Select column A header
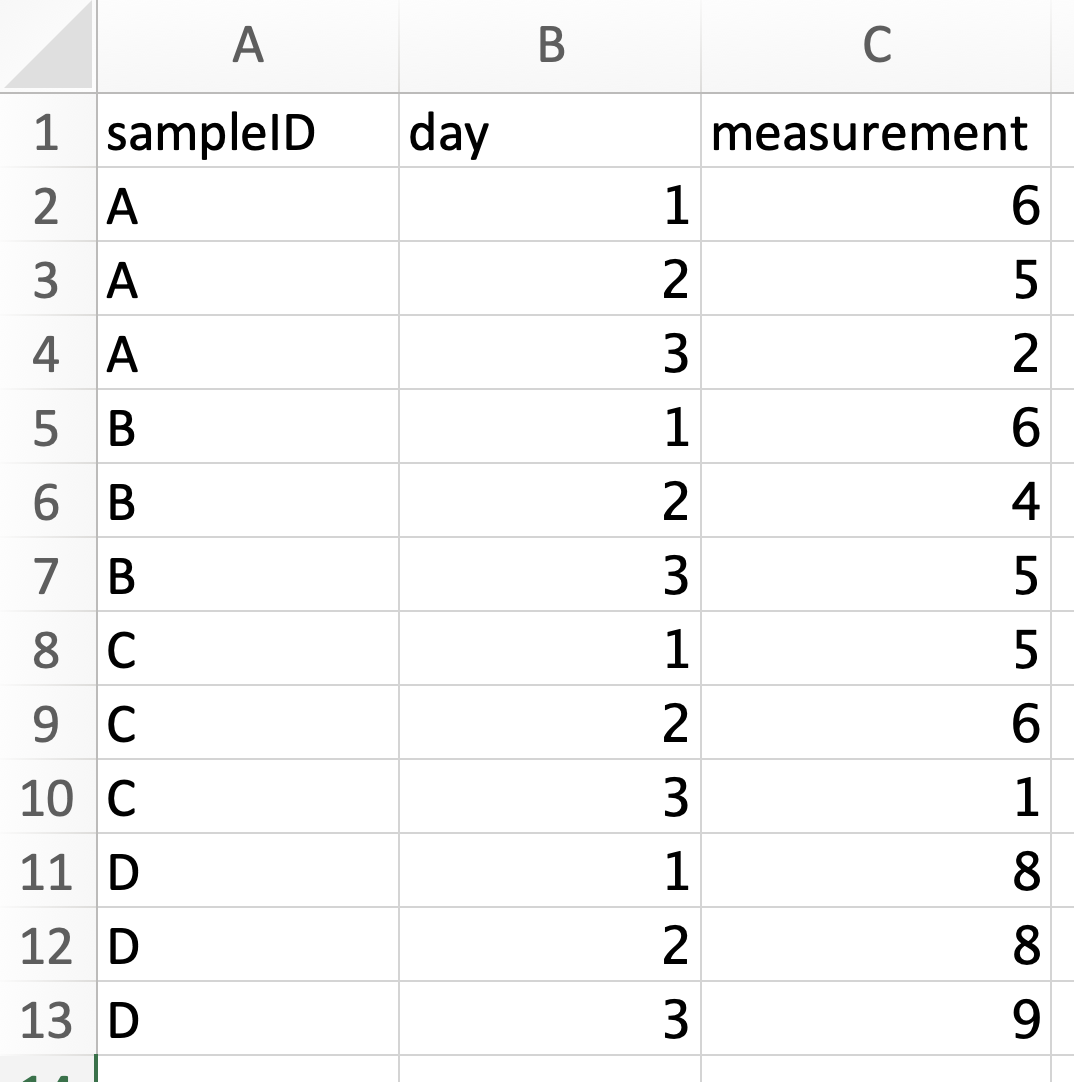 coord(247,47)
